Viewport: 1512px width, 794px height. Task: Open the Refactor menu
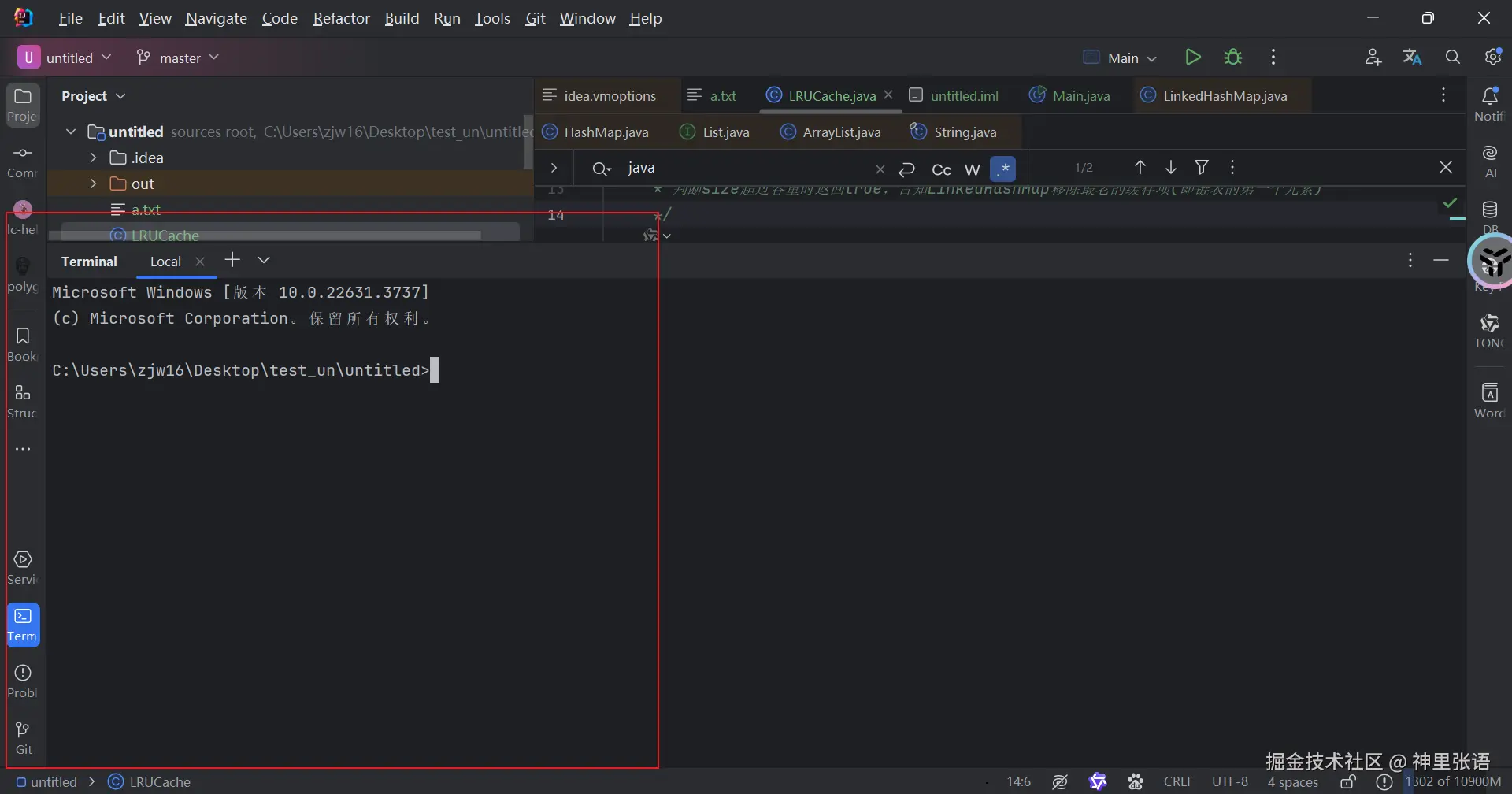[x=341, y=18]
